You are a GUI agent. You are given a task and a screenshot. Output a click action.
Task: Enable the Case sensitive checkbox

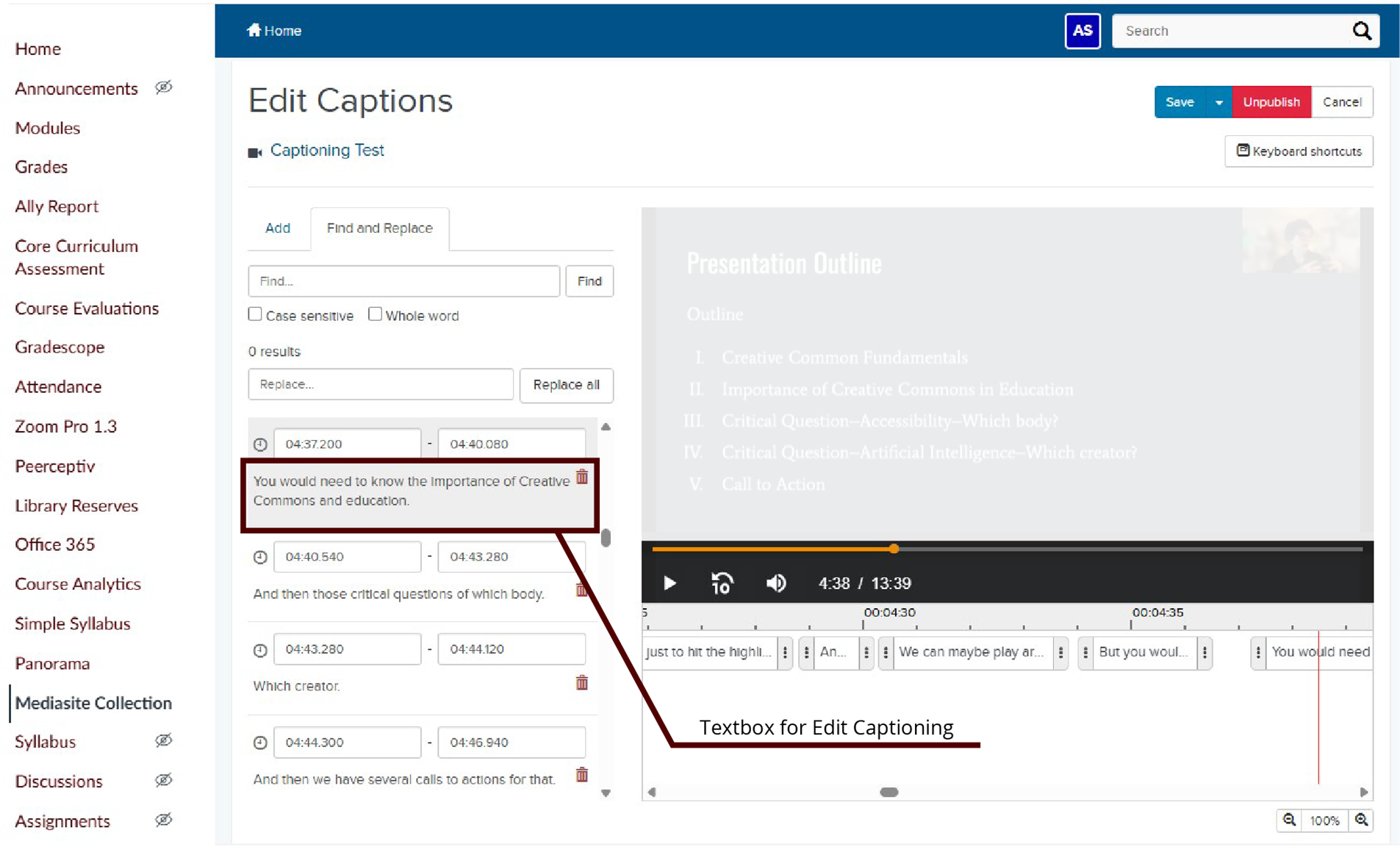[255, 314]
